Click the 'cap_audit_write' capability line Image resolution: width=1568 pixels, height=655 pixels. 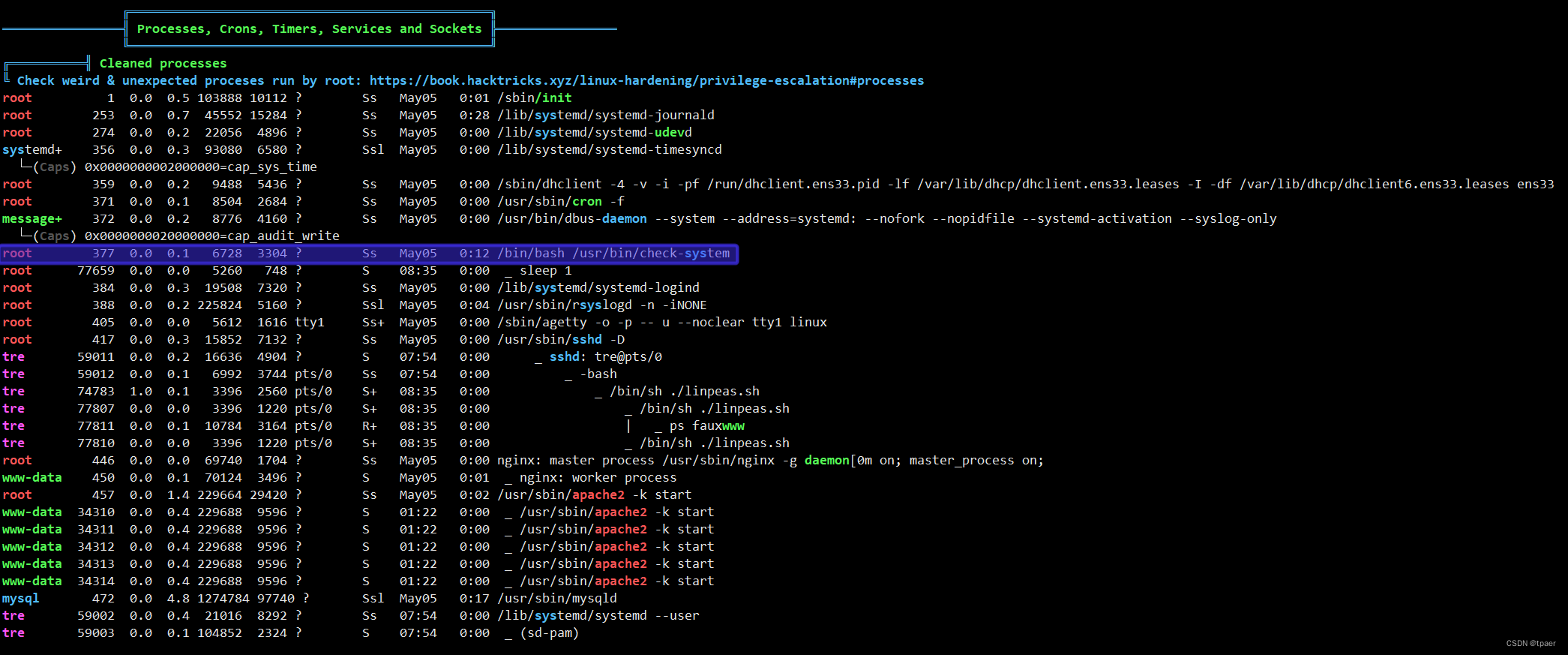(x=211, y=236)
